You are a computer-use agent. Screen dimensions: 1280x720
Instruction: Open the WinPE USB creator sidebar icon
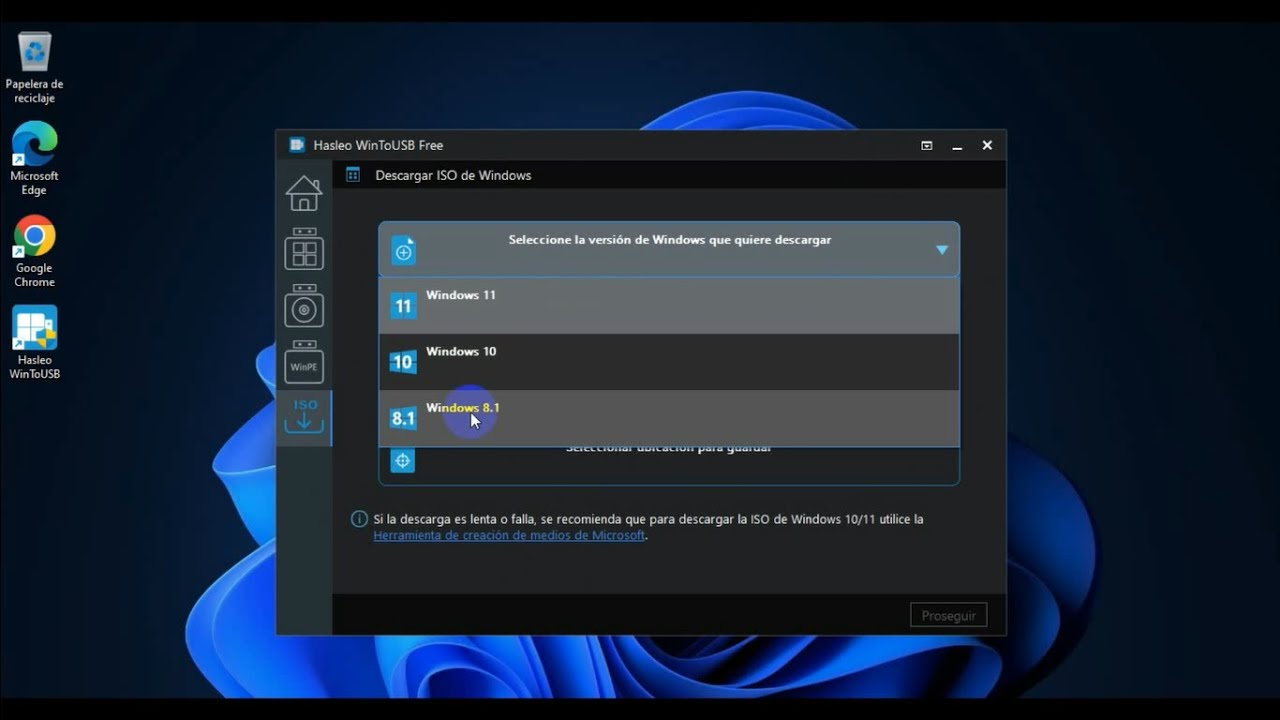(304, 362)
